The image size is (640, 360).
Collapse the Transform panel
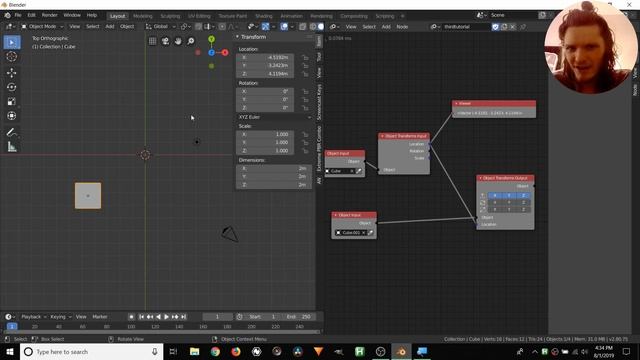(237, 37)
